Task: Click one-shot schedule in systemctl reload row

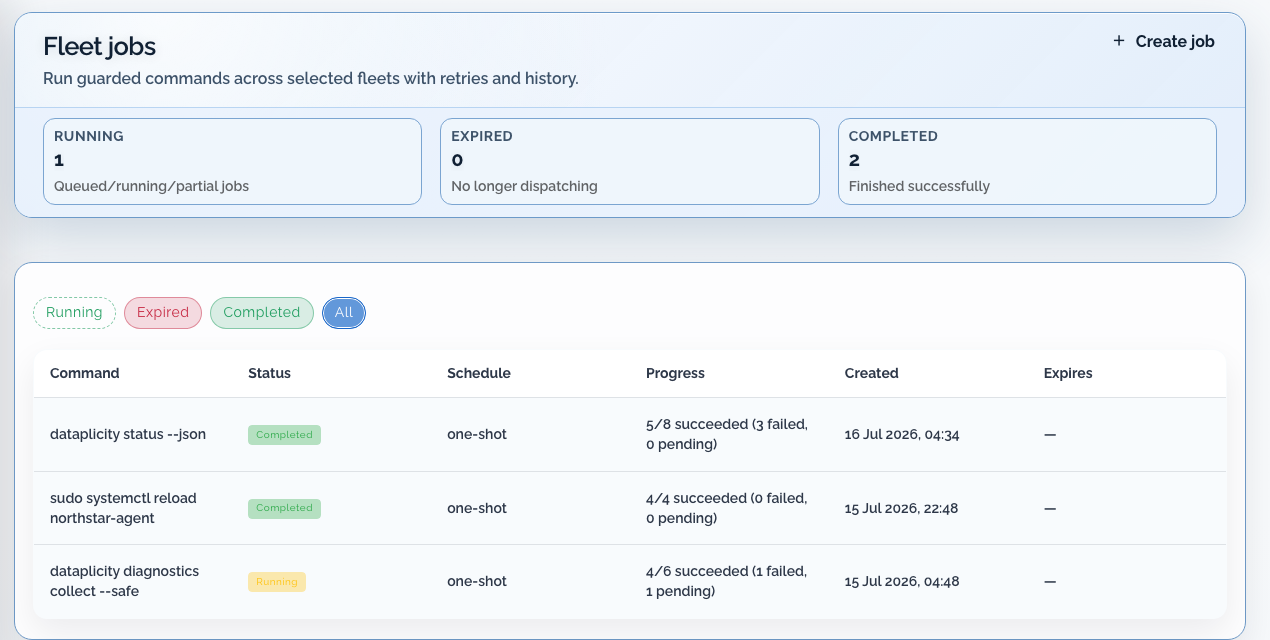Action: click(x=477, y=508)
